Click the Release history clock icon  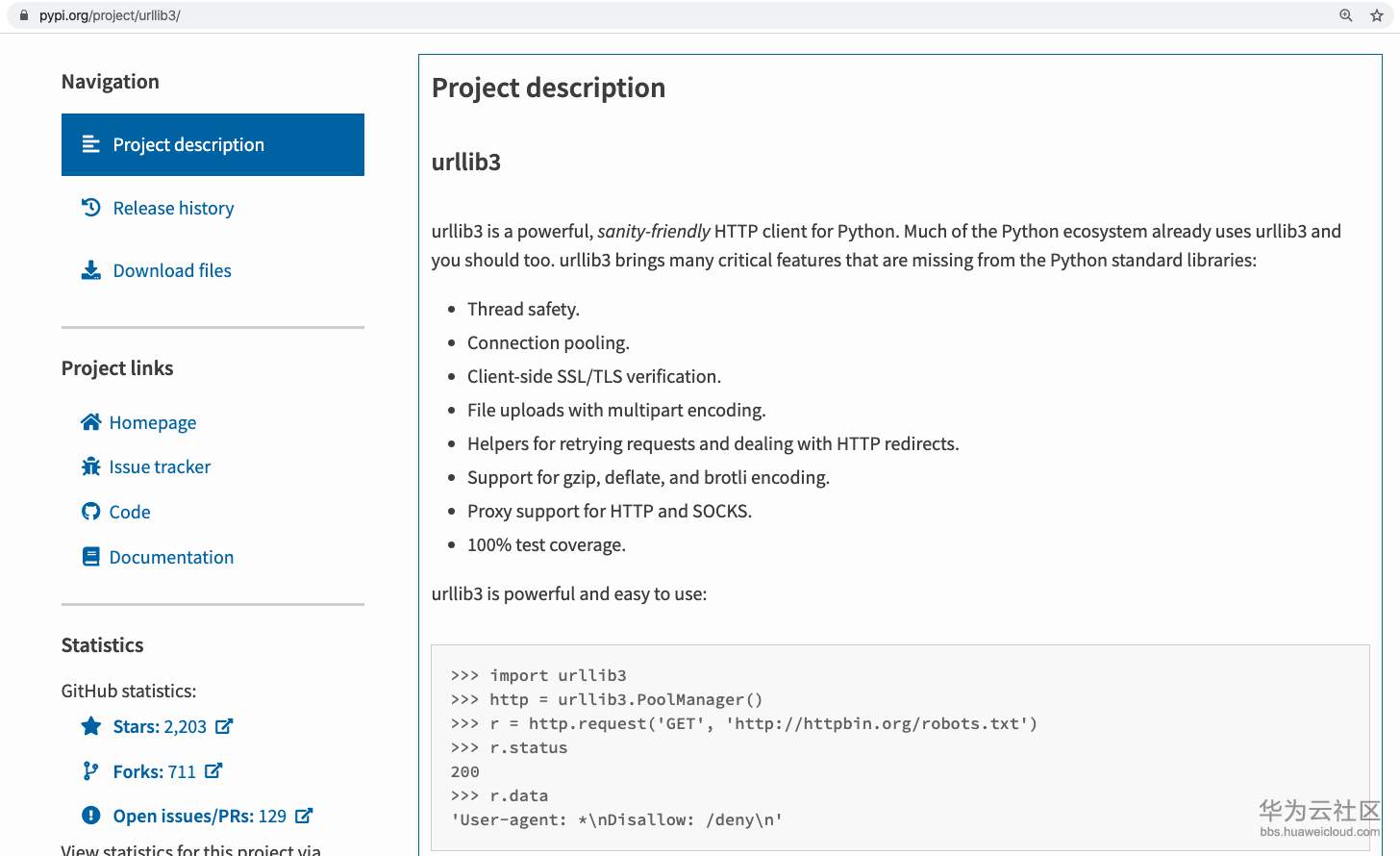(91, 208)
